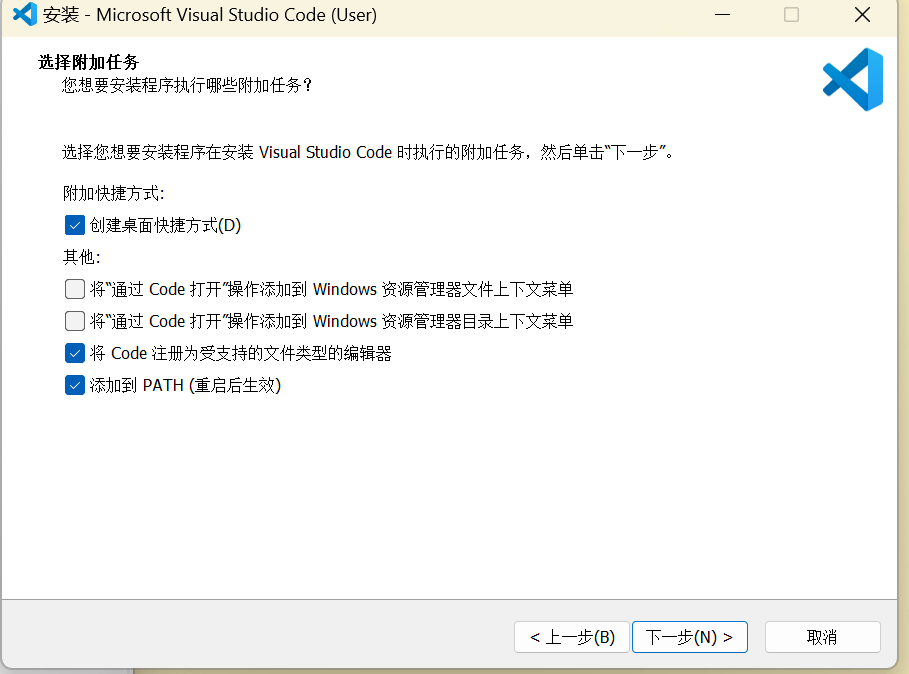Click the window title 安装 - Microsoft Visual Studio Code (User)

pos(210,14)
